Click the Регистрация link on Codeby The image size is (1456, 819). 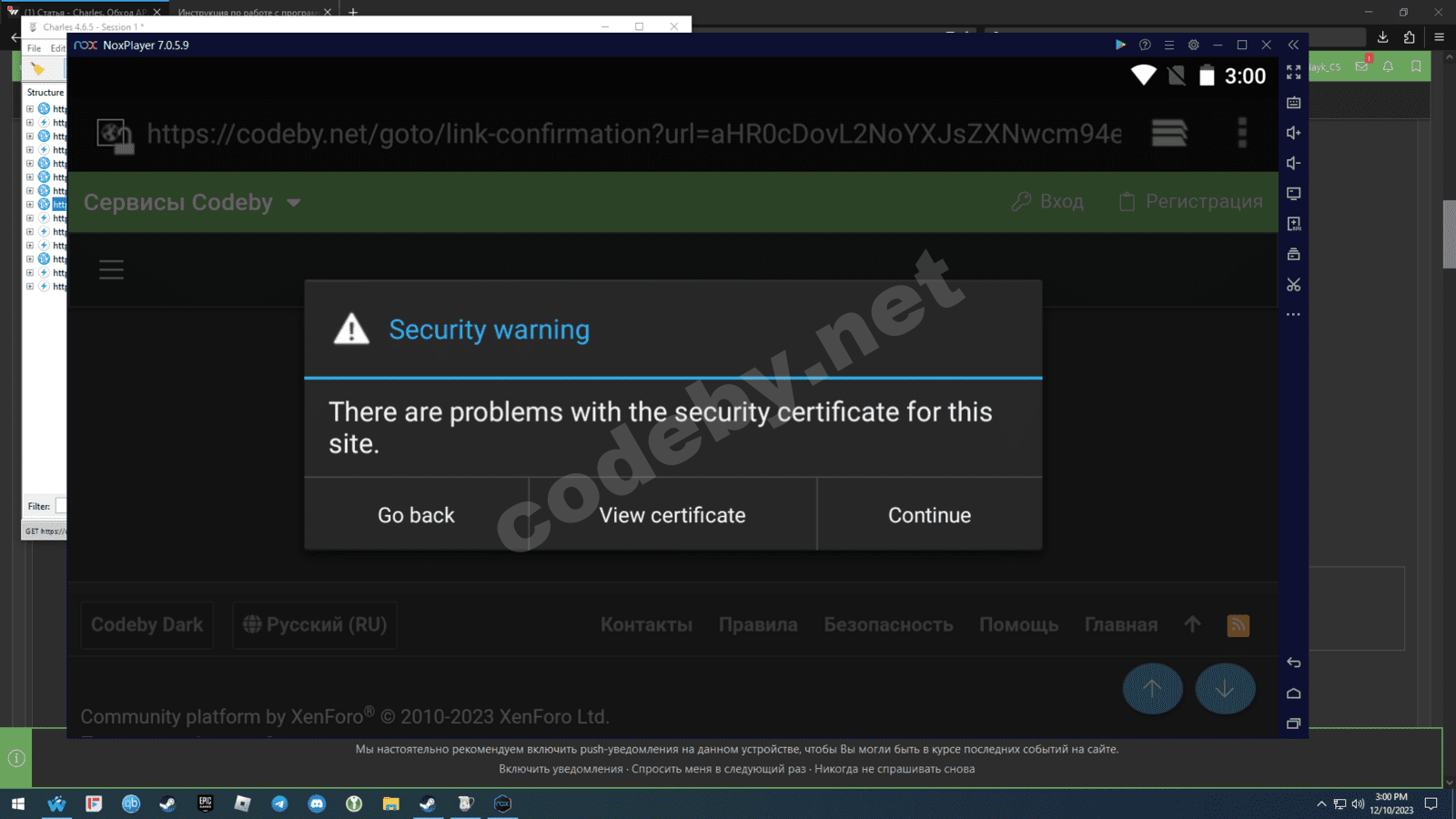tap(1190, 201)
